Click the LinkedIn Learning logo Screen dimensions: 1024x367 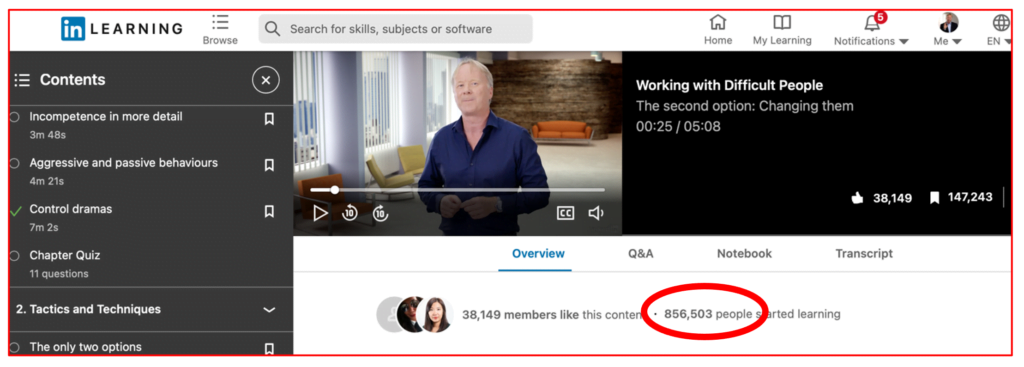[x=122, y=29]
